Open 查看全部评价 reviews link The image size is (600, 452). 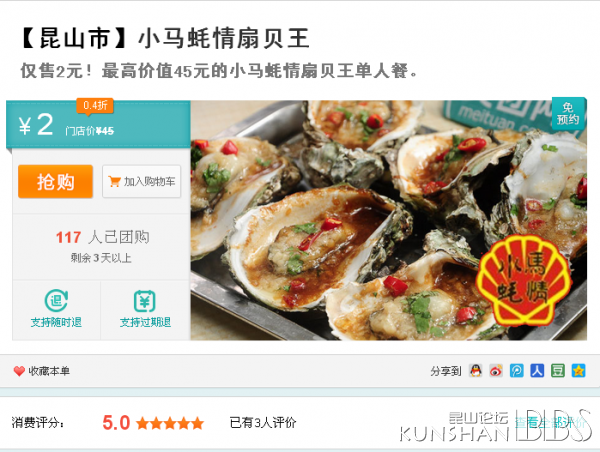point(550,423)
